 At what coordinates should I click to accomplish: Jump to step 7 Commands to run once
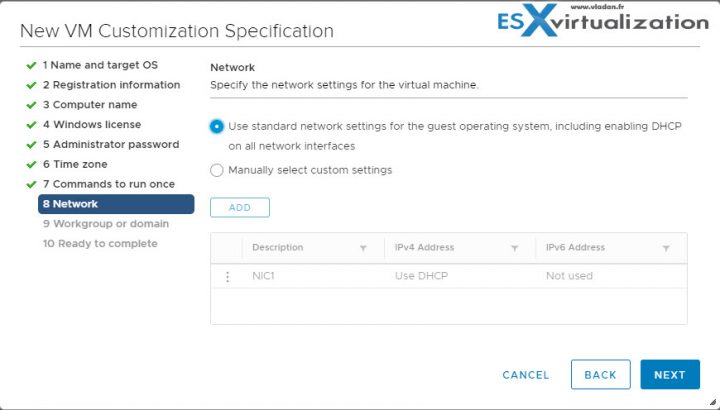coord(109,184)
